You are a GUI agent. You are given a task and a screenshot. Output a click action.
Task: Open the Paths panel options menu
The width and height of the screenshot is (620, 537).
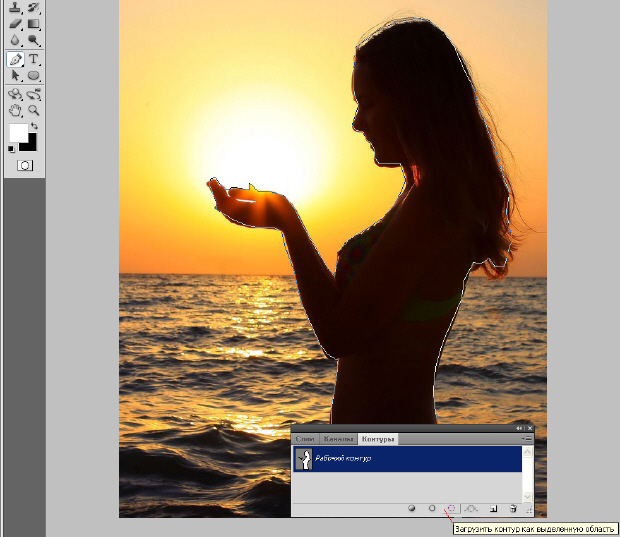pos(527,438)
